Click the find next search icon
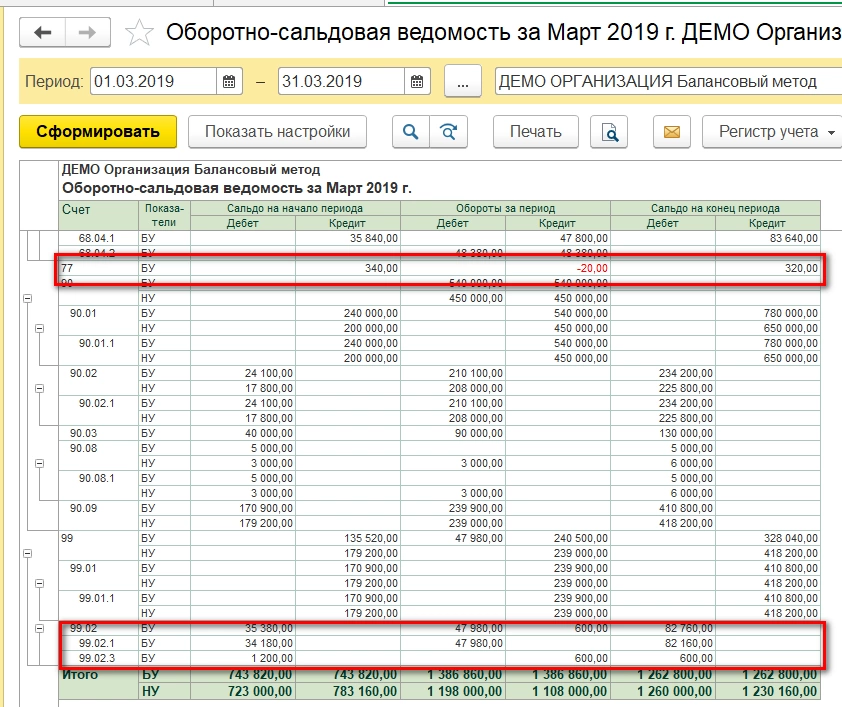The height and width of the screenshot is (707, 842). (449, 132)
